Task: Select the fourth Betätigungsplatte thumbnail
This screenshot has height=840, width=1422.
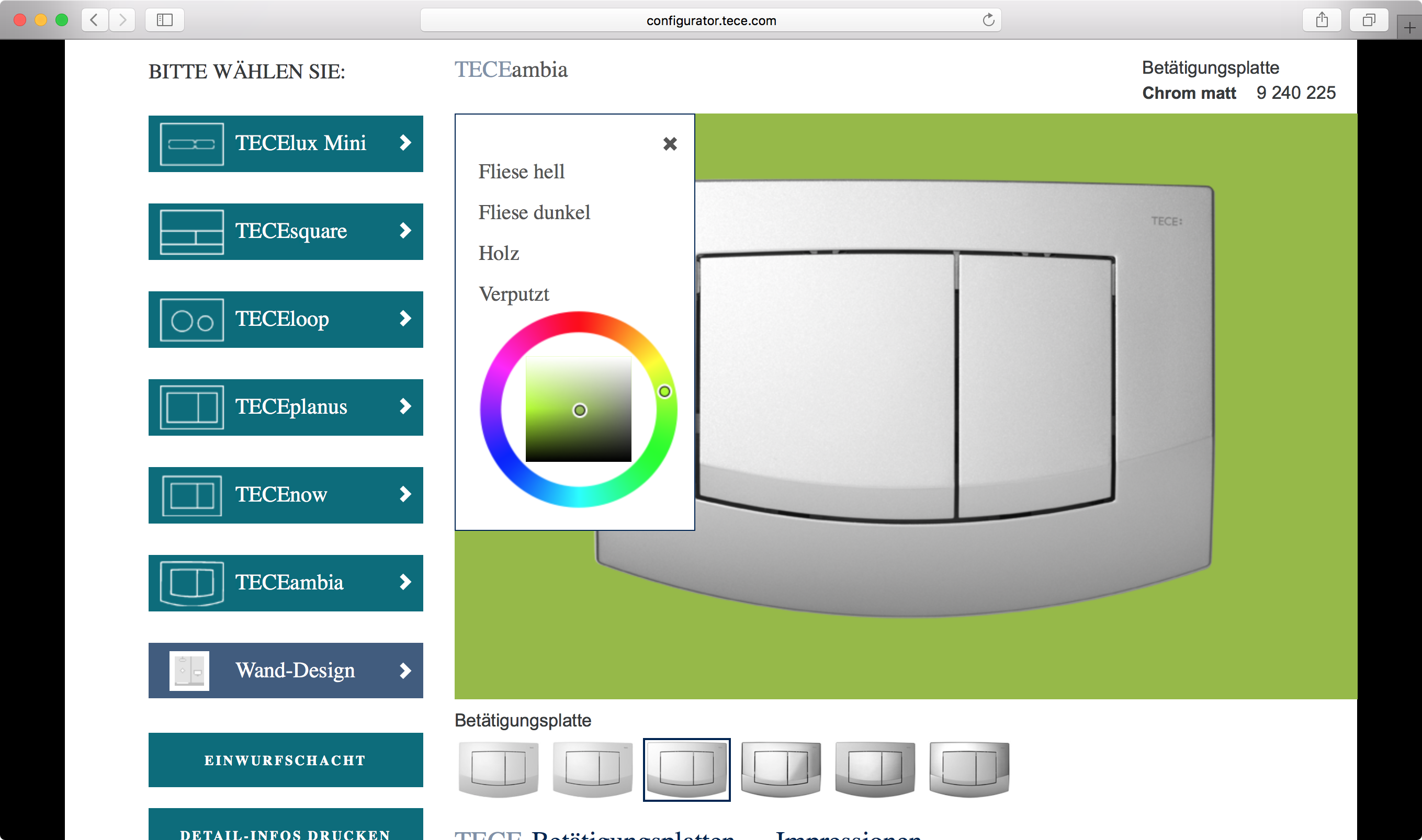Action: [781, 770]
